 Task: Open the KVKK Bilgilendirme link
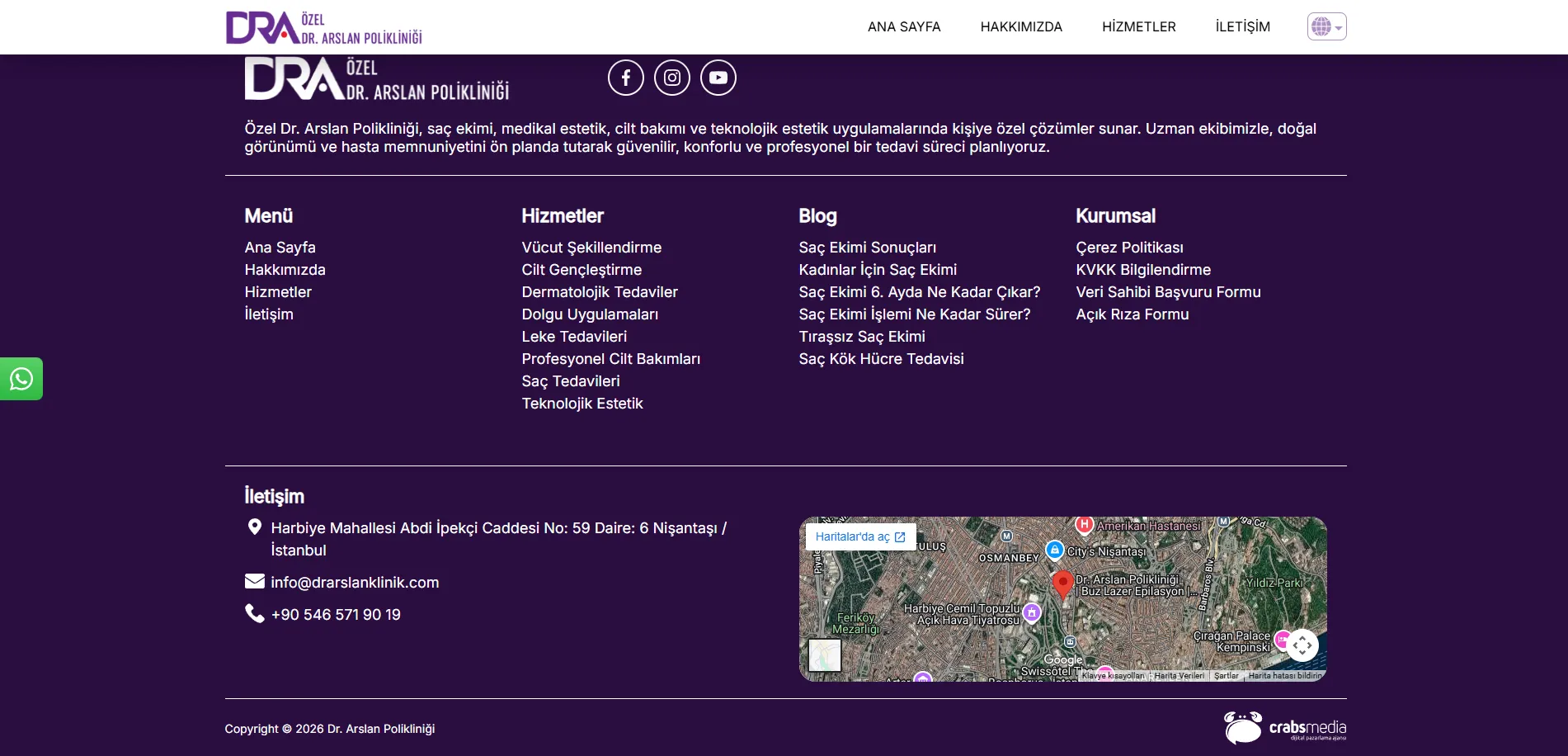[x=1143, y=270]
